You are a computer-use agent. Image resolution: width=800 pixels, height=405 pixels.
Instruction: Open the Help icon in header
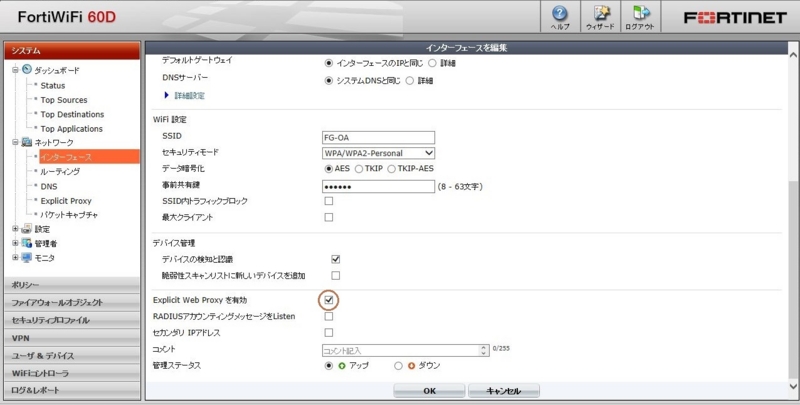pyautogui.click(x=560, y=17)
